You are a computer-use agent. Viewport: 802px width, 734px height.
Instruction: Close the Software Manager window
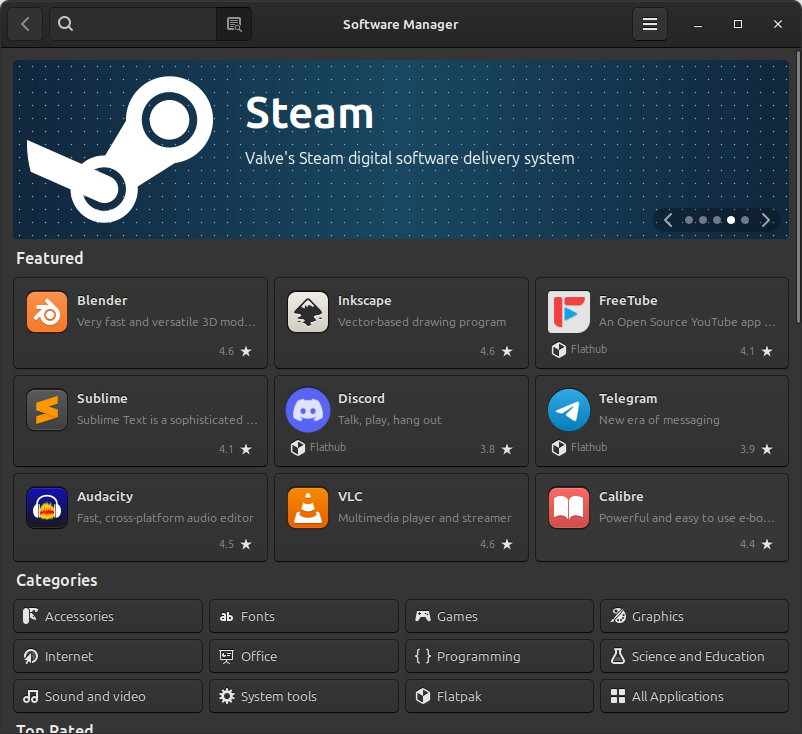[x=777, y=24]
